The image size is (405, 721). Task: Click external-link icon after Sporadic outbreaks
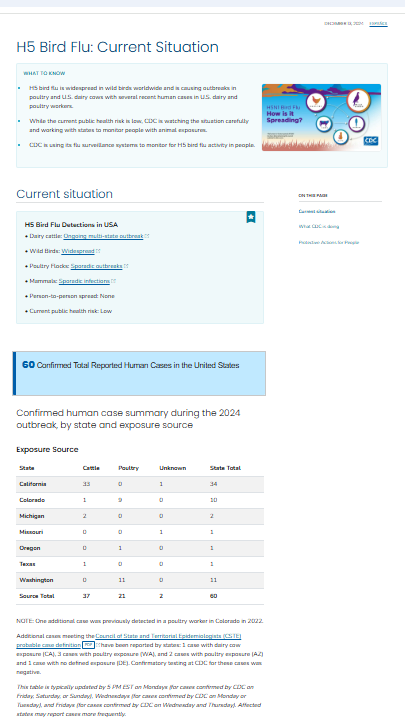(126, 266)
